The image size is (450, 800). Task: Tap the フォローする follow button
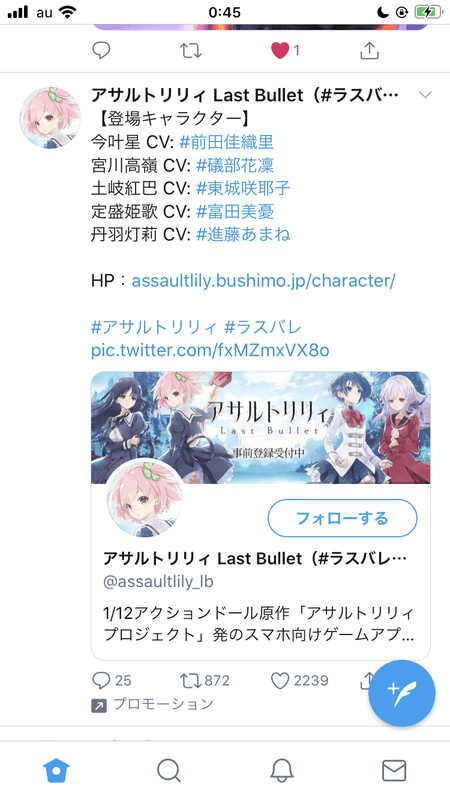(342, 518)
